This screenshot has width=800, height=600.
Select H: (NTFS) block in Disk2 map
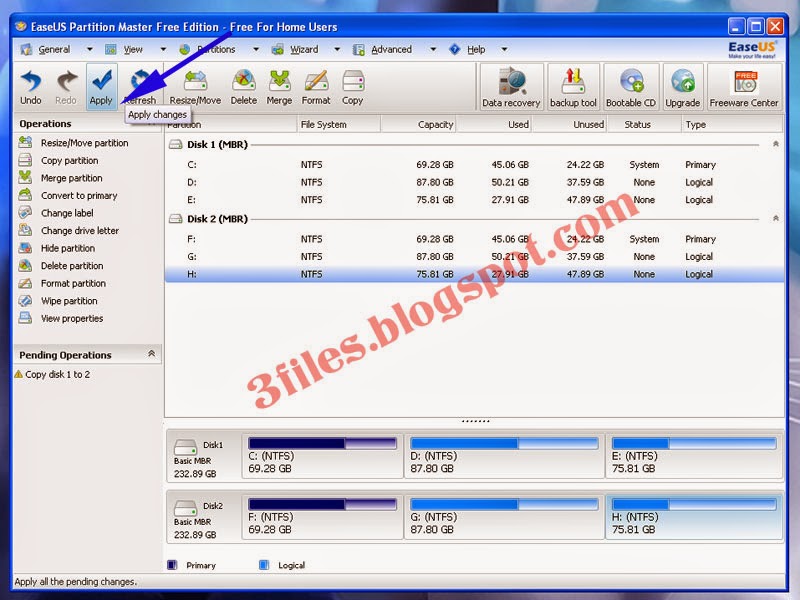pos(693,517)
